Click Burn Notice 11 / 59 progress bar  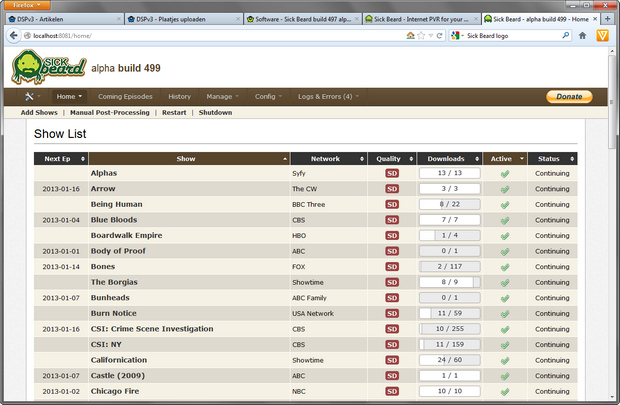pyautogui.click(x=450, y=313)
